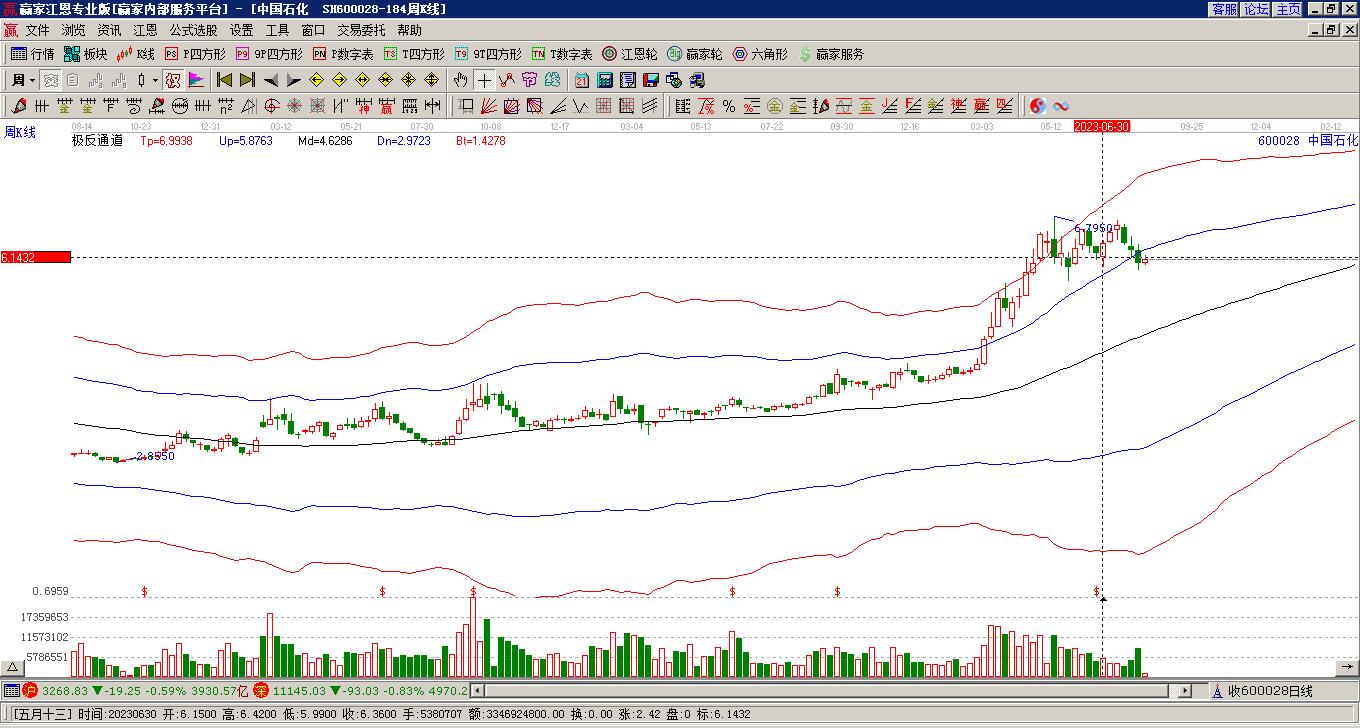The width and height of the screenshot is (1360, 728).
Task: Click the left yellow diamond arrow icon
Action: click(x=317, y=80)
